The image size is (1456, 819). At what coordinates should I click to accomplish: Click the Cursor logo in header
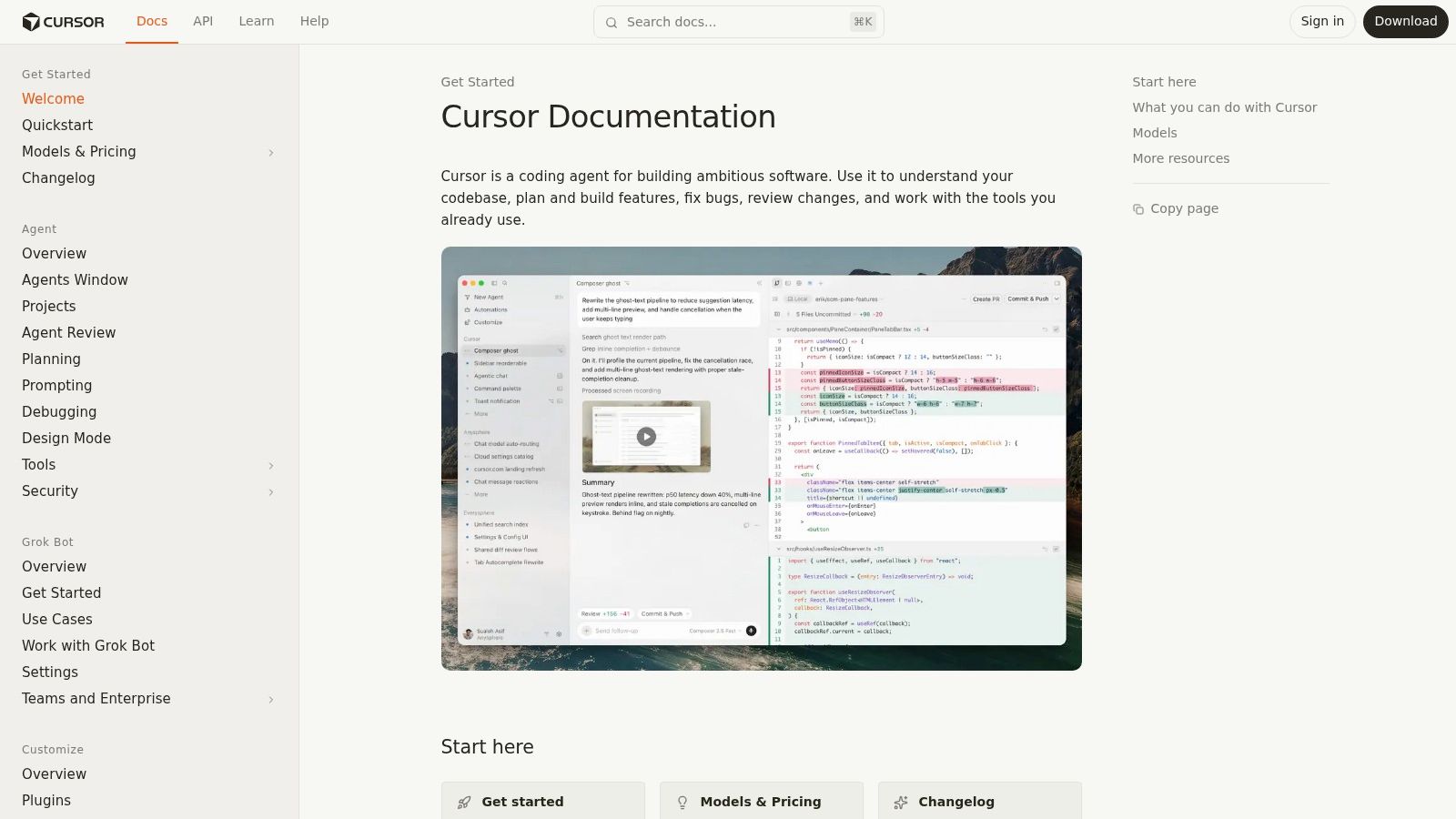coord(63,22)
